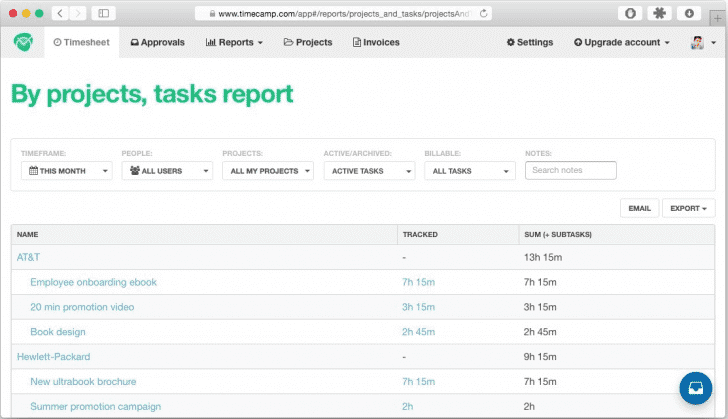728x419 pixels.
Task: Open the All Users people dropdown
Action: [167, 171]
